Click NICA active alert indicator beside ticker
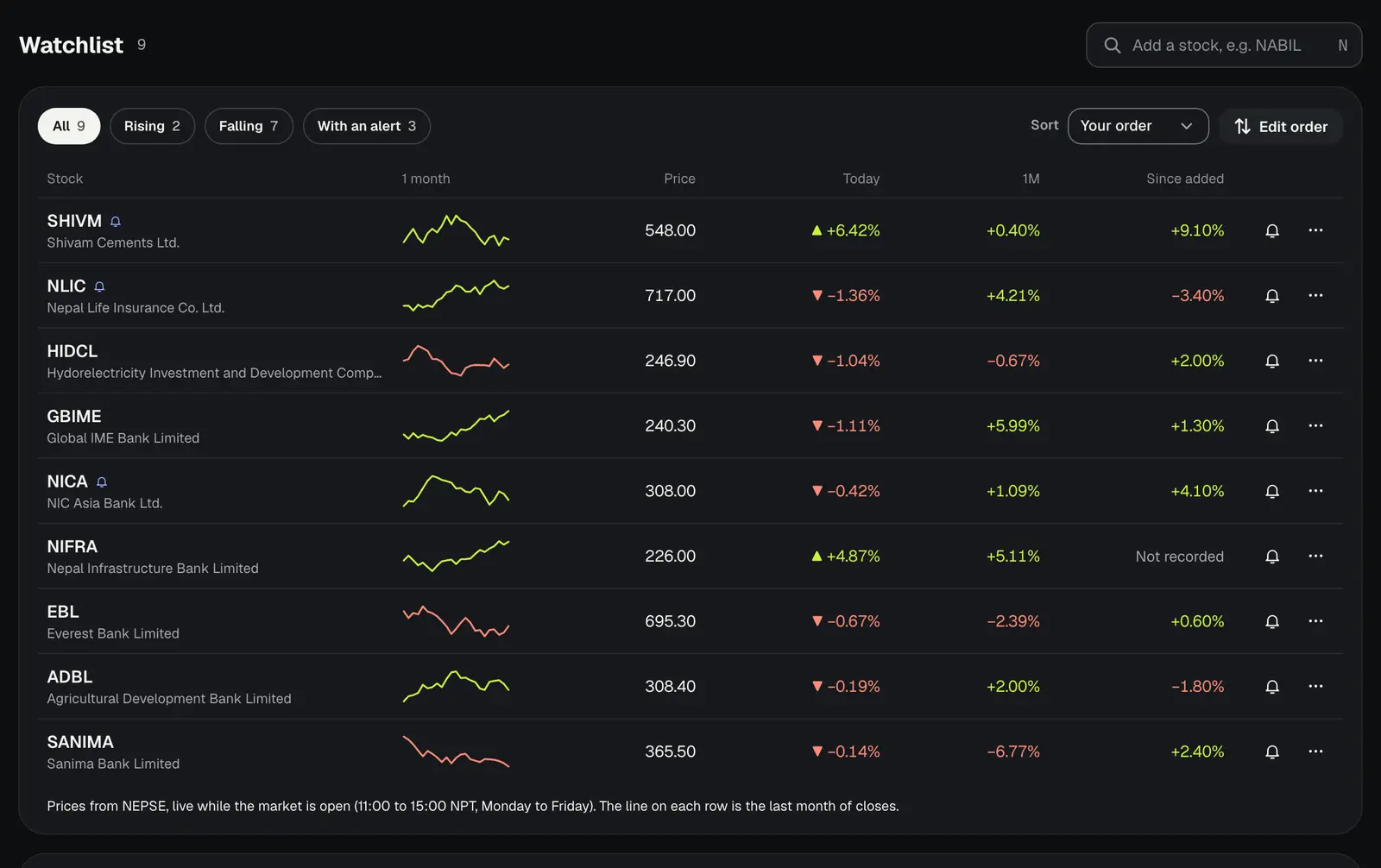1381x868 pixels. click(x=102, y=482)
